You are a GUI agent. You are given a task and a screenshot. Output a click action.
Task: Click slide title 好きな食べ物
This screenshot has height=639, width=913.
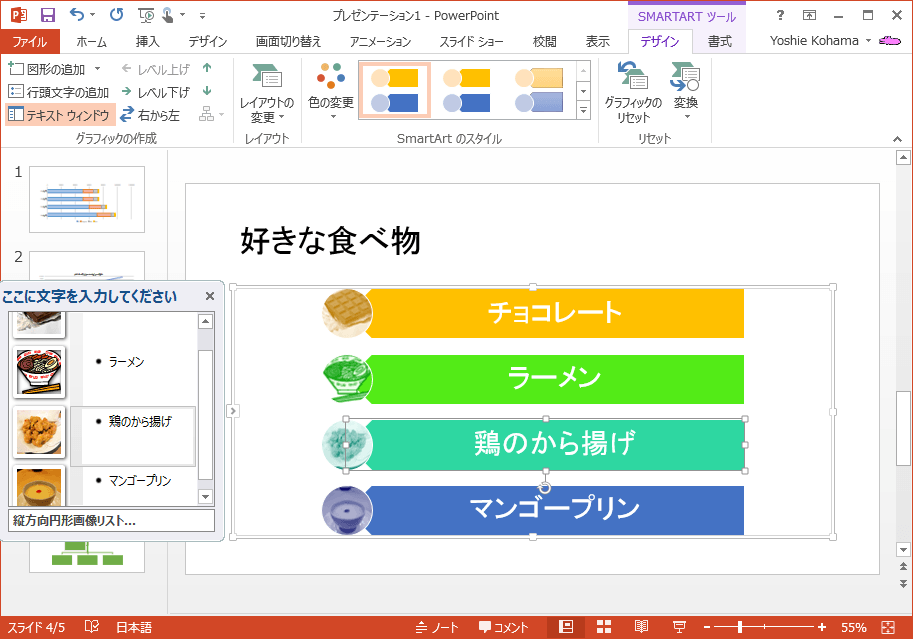tap(330, 241)
